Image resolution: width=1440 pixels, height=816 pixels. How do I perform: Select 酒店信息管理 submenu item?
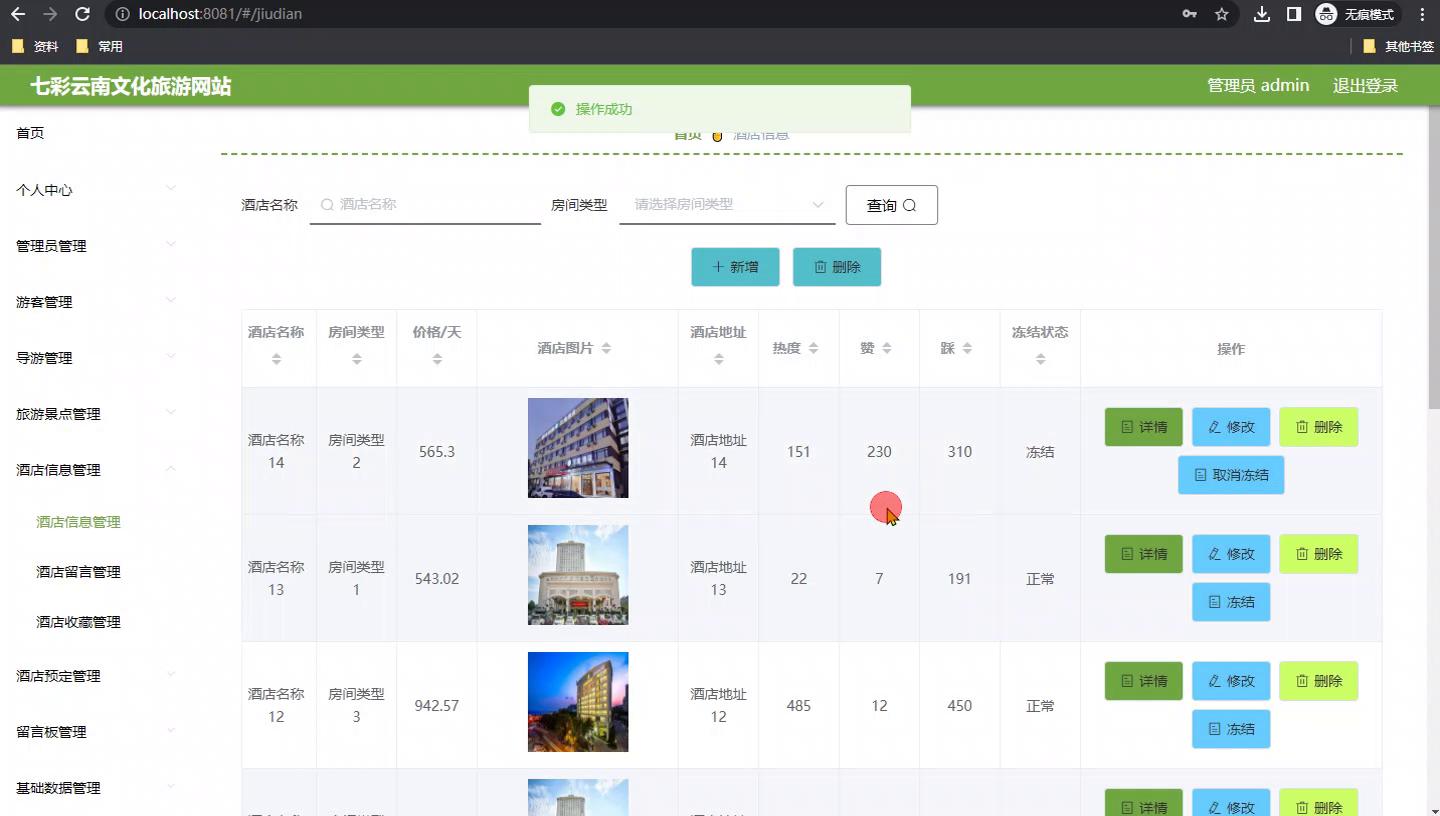point(78,522)
